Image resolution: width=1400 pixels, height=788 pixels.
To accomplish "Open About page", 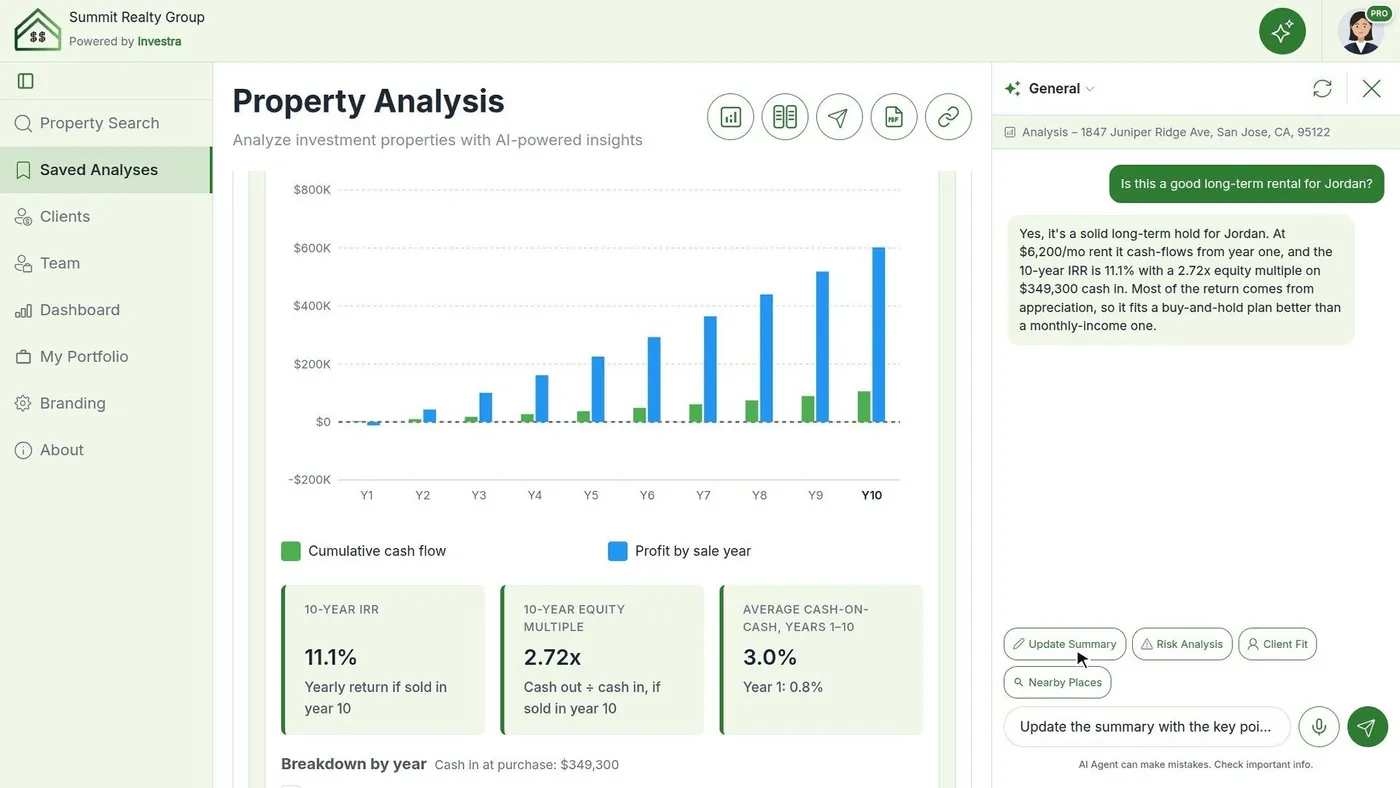I will 106,450.
